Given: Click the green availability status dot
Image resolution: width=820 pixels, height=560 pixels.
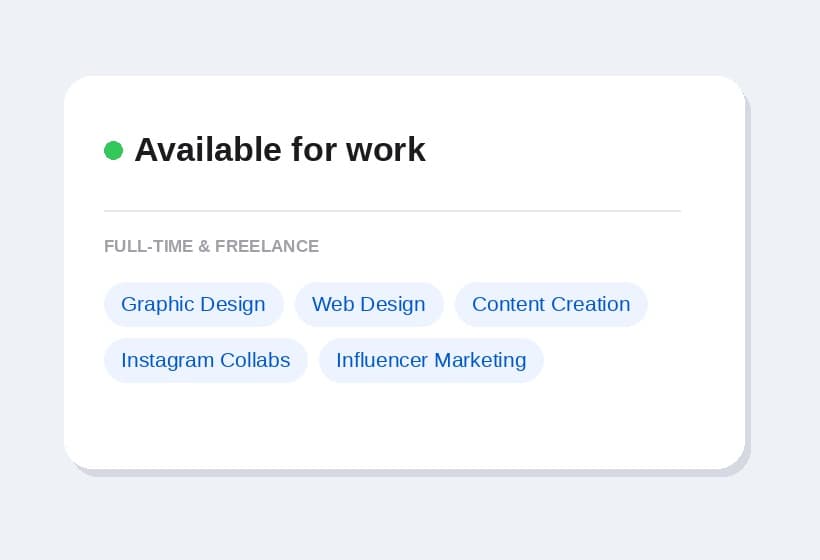Looking at the screenshot, I should point(113,151).
